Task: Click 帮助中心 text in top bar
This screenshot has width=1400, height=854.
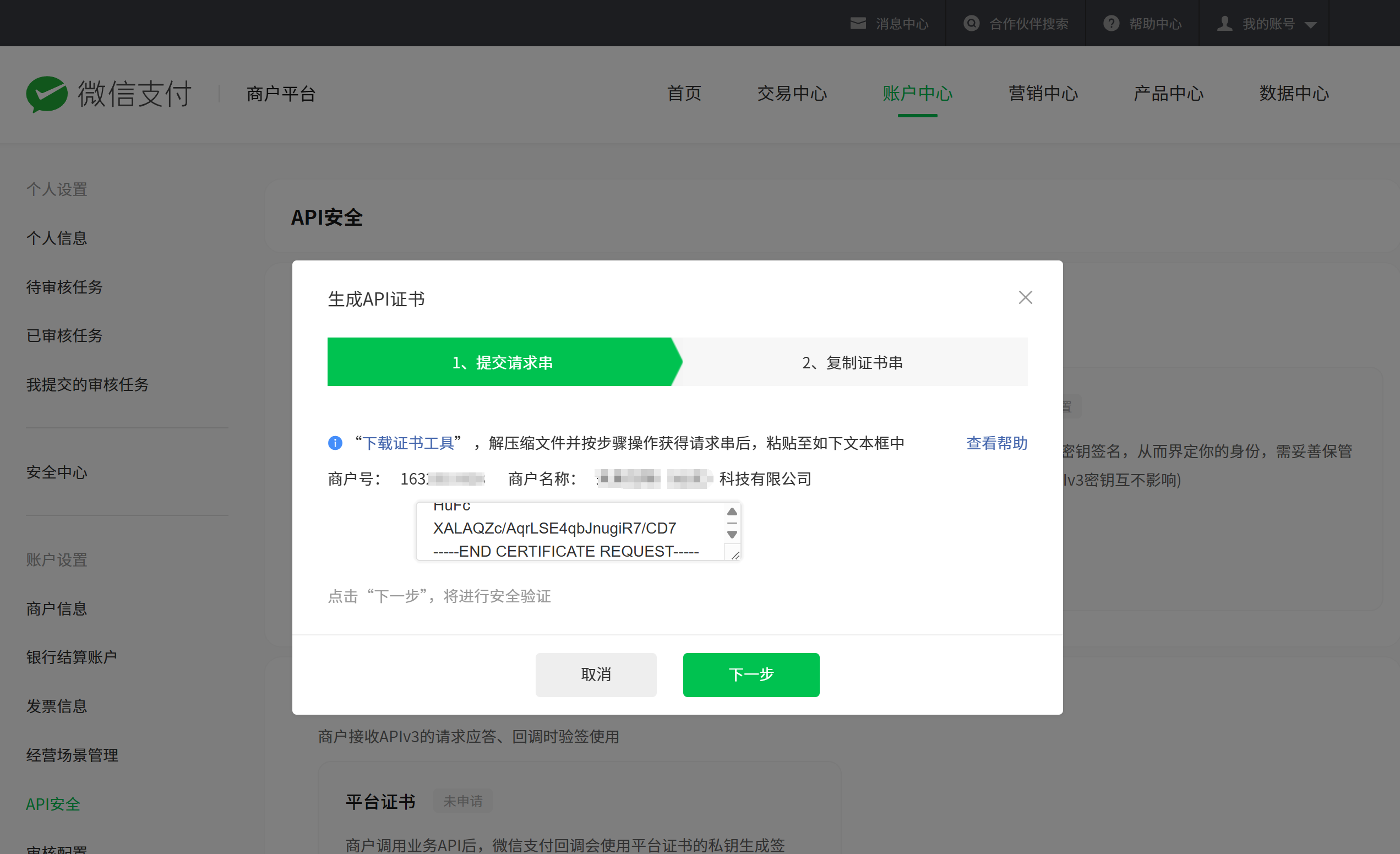Action: pyautogui.click(x=1155, y=24)
